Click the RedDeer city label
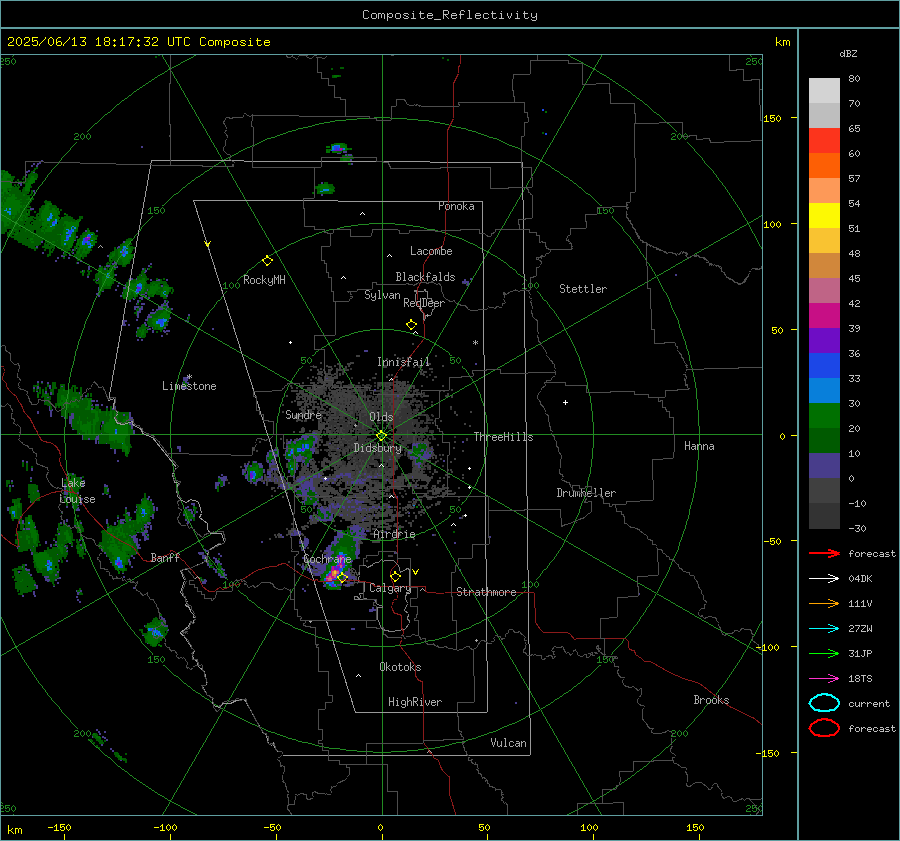The width and height of the screenshot is (900, 841). [x=424, y=303]
